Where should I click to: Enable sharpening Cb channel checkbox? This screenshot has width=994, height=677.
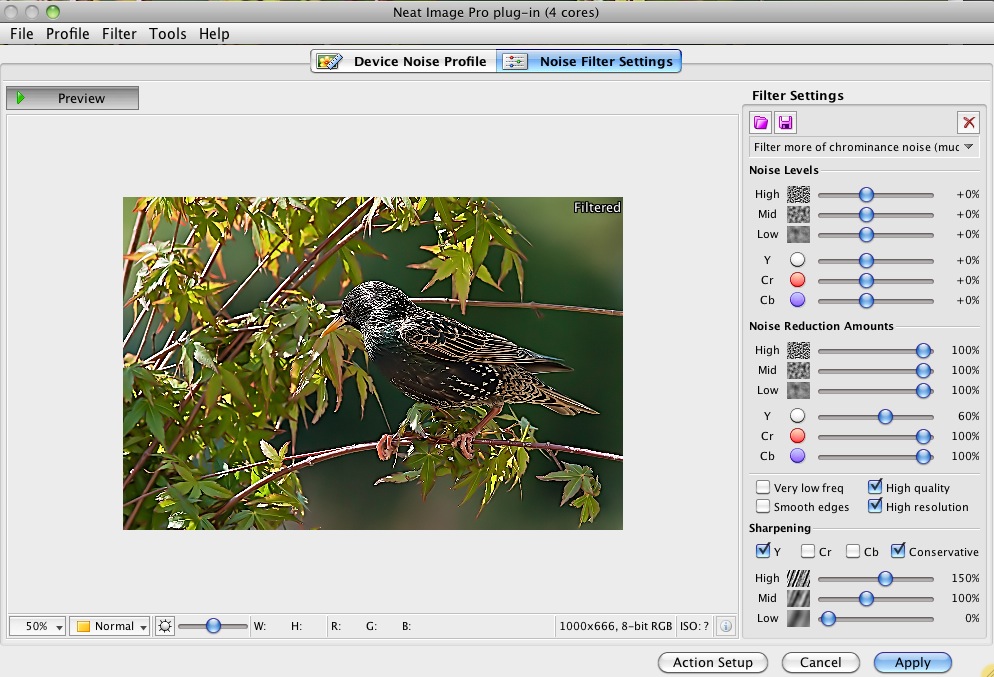(x=853, y=551)
